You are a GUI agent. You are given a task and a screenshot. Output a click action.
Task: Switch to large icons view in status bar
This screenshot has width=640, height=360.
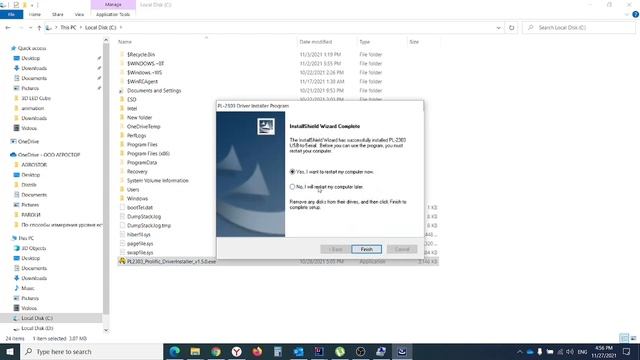coord(633,338)
